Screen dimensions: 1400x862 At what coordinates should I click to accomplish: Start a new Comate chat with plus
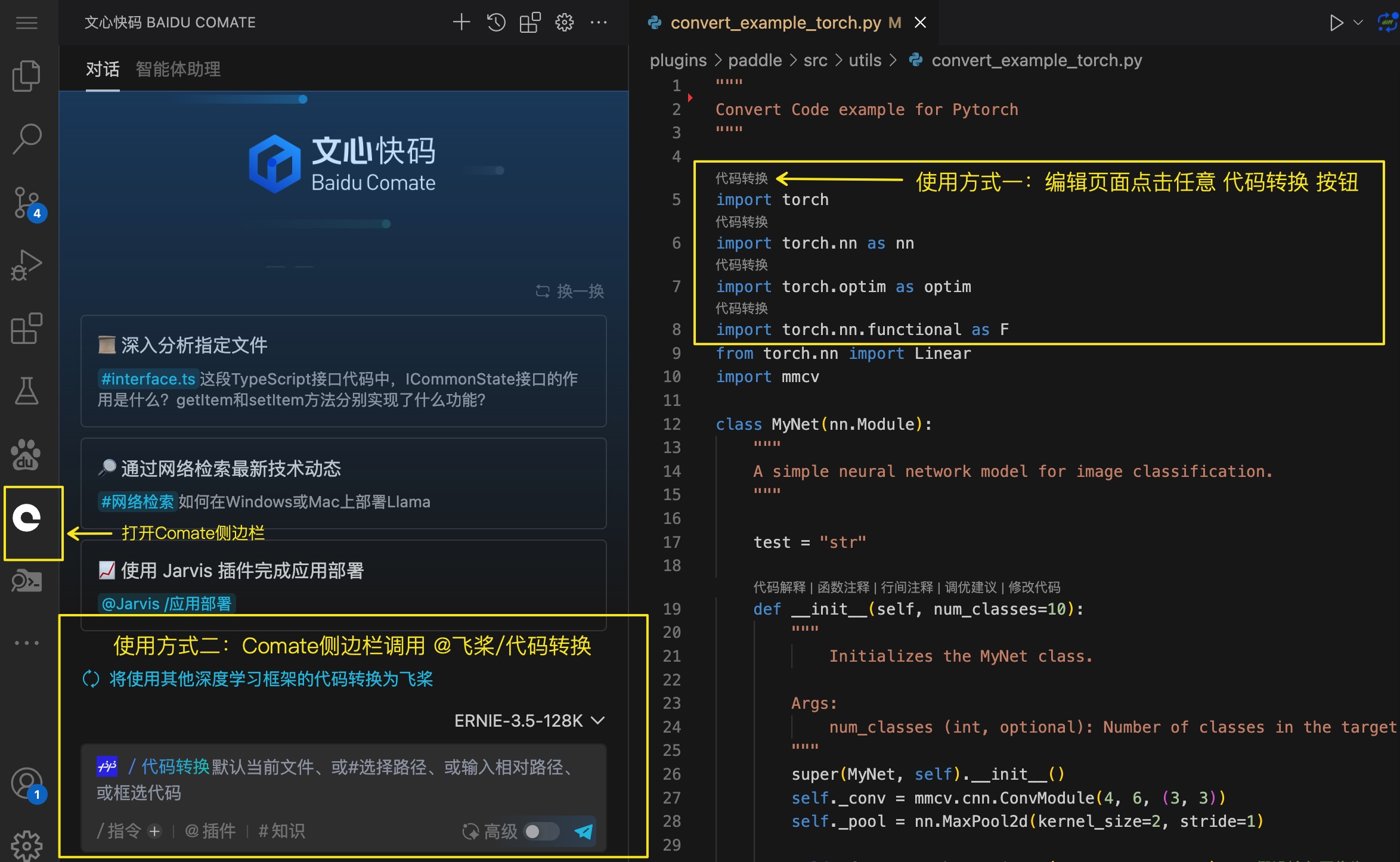pyautogui.click(x=461, y=23)
